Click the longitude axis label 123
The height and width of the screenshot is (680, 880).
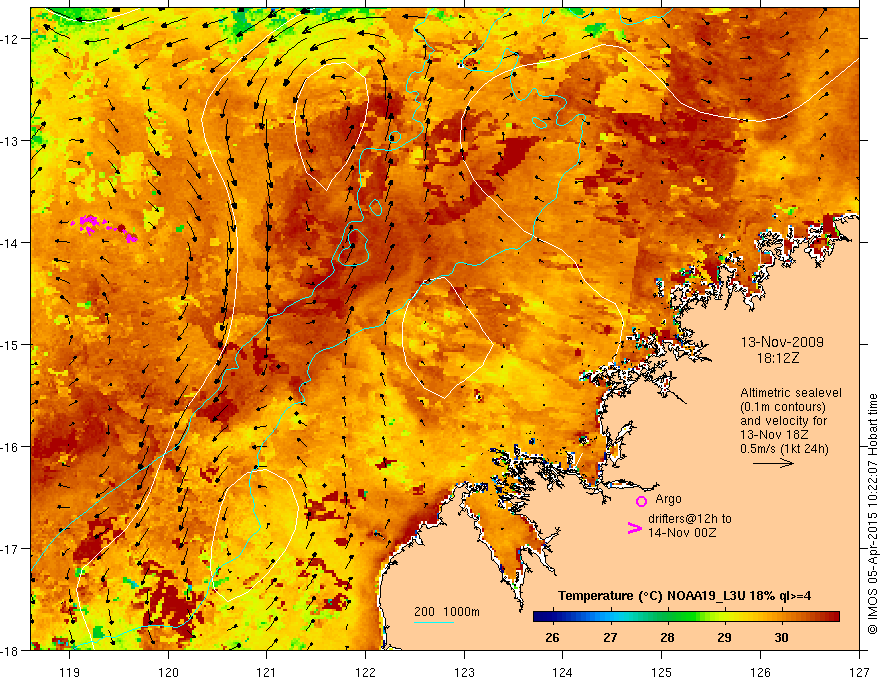464,672
